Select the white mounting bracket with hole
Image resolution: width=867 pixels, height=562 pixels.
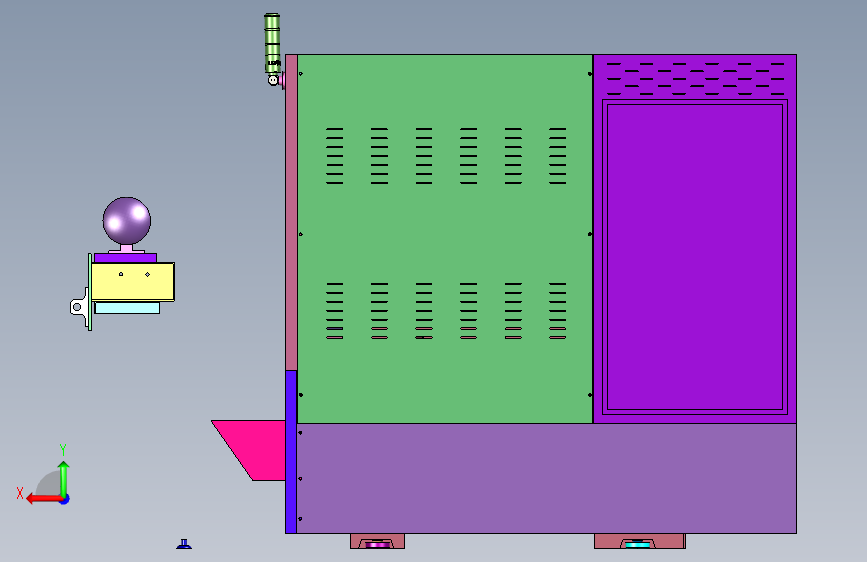[81, 308]
